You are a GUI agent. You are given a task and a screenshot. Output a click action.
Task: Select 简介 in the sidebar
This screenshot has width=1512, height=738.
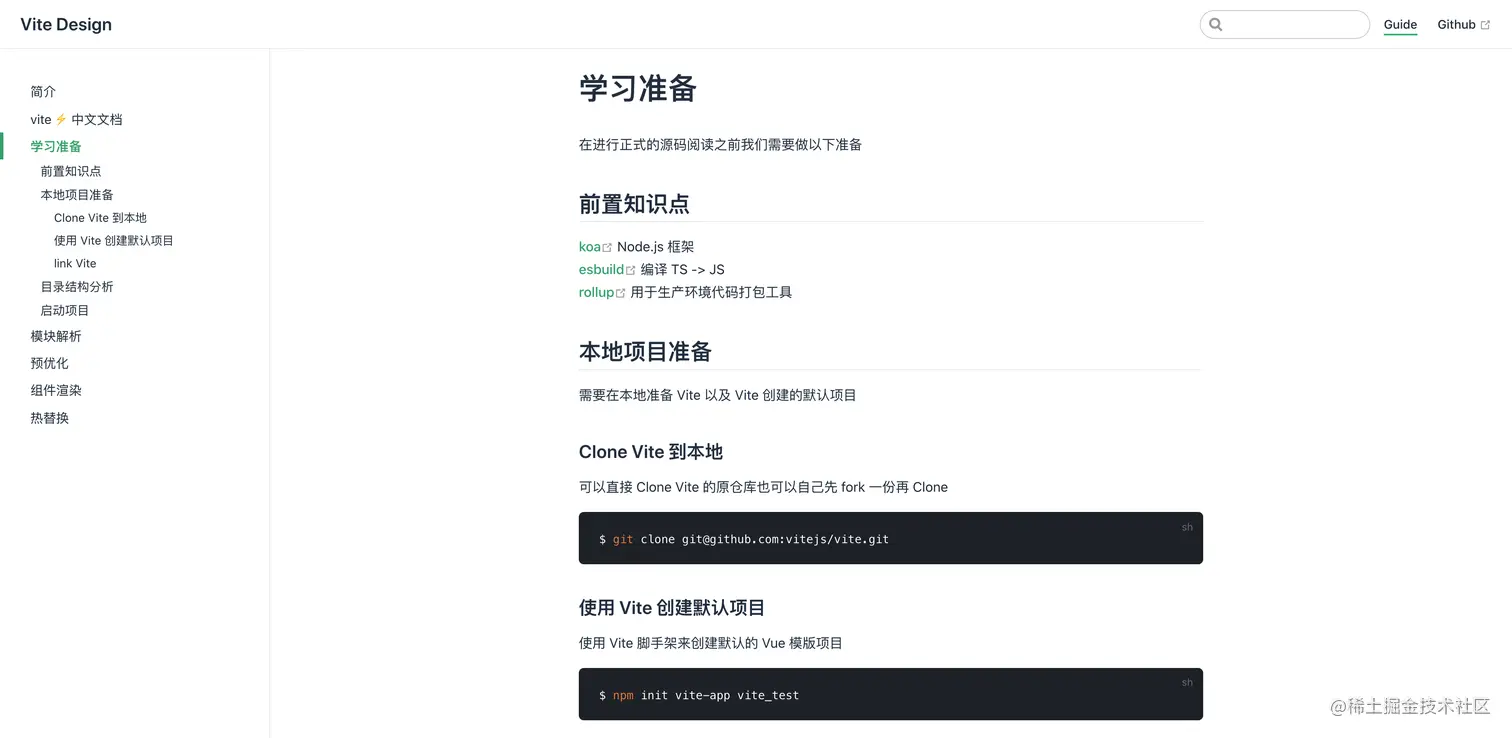coord(43,92)
